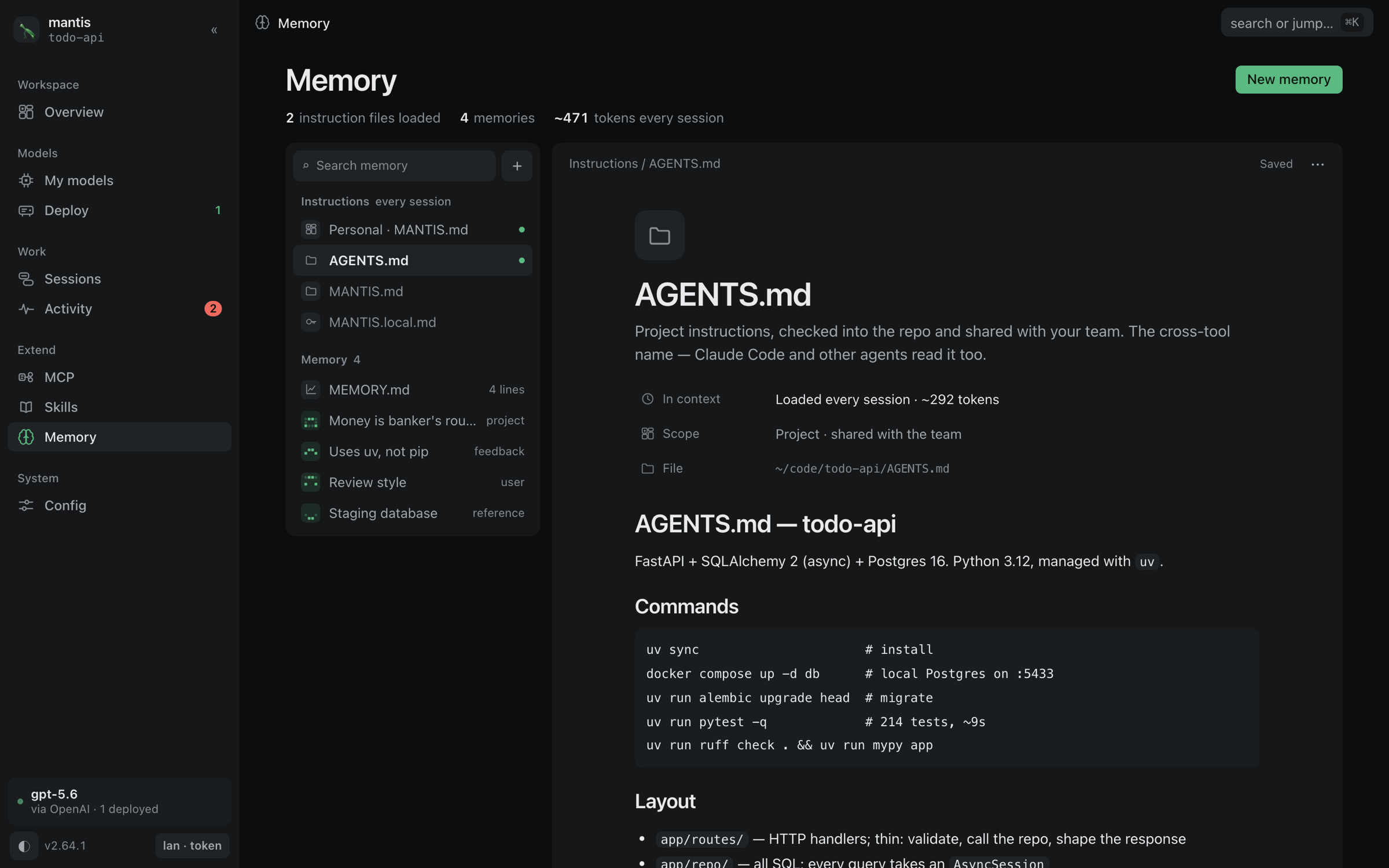Open MEMORY.md entry with 4 lines
The height and width of the screenshot is (868, 1389).
413,390
